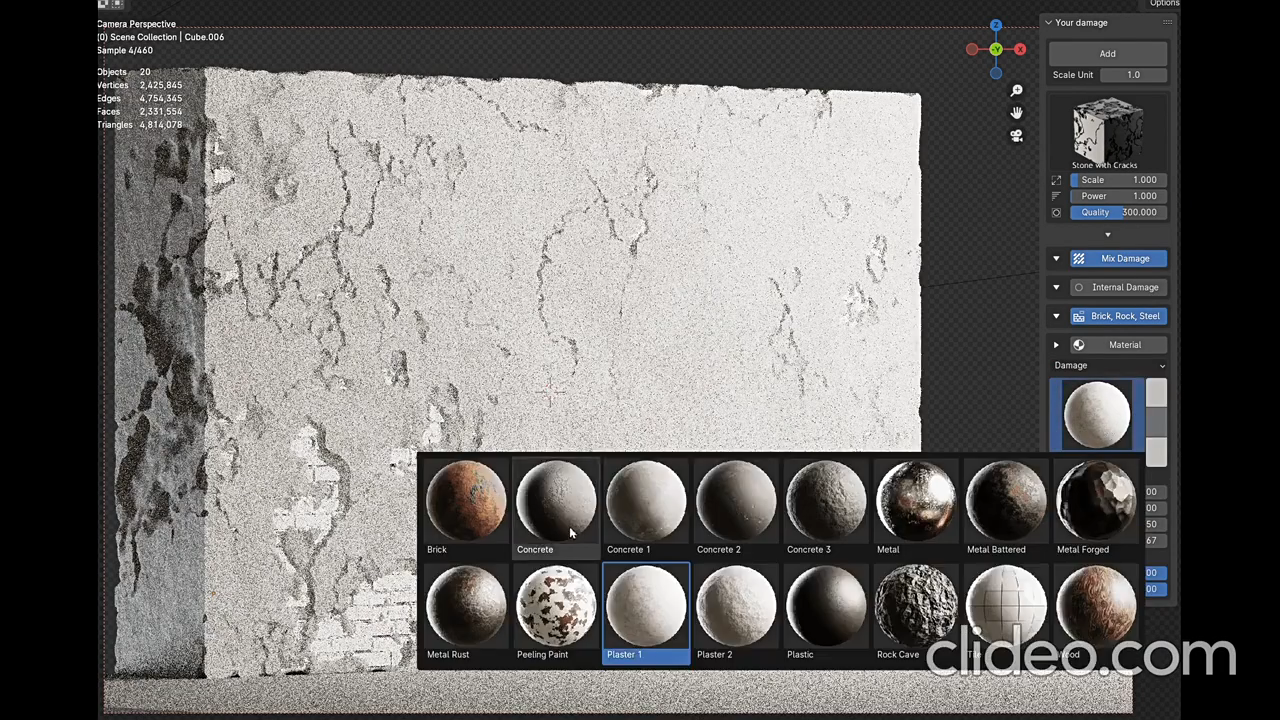The width and height of the screenshot is (1280, 720).
Task: Click the red X axis on the navigation gizmo
Action: (1020, 50)
